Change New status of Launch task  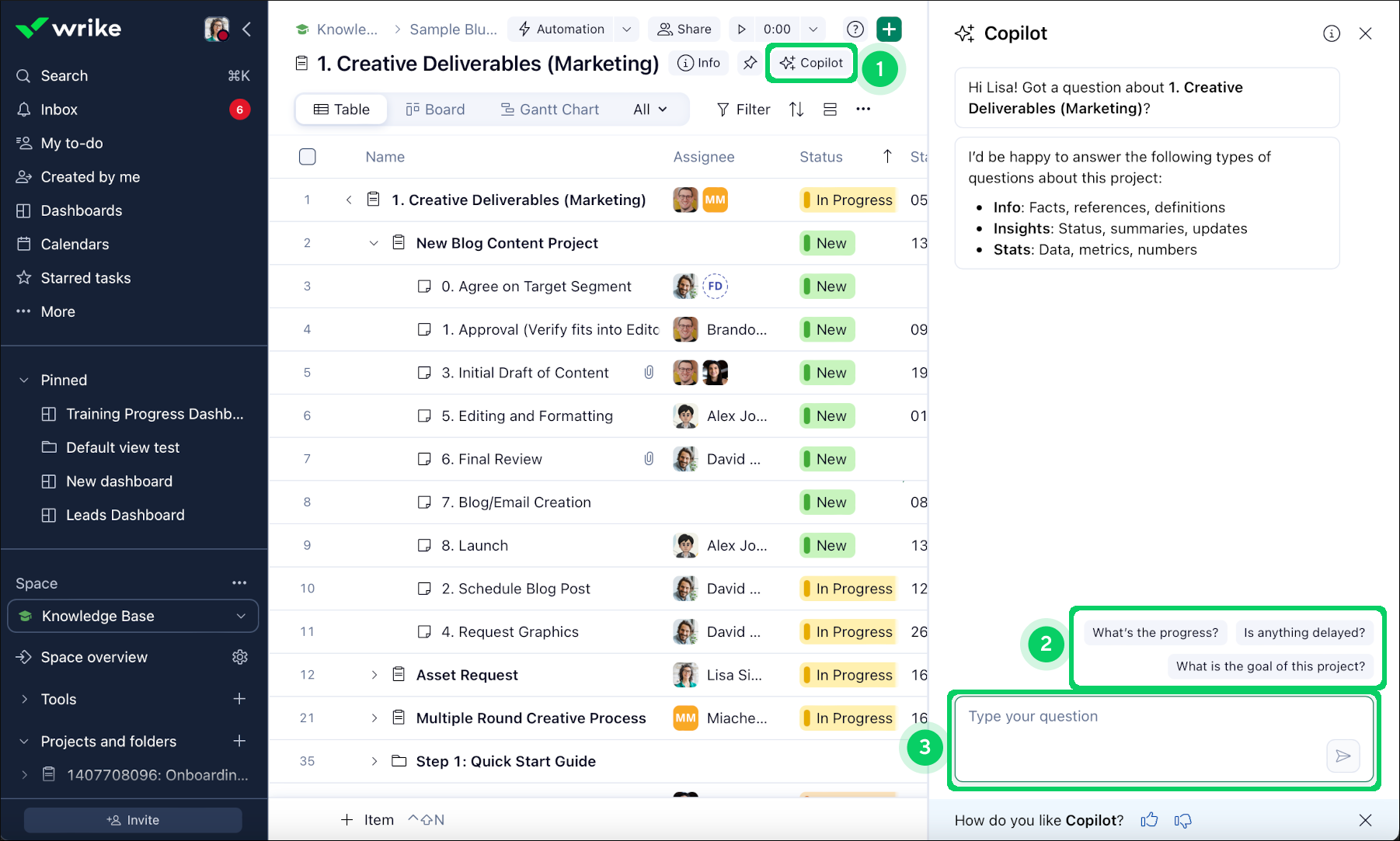coord(827,545)
